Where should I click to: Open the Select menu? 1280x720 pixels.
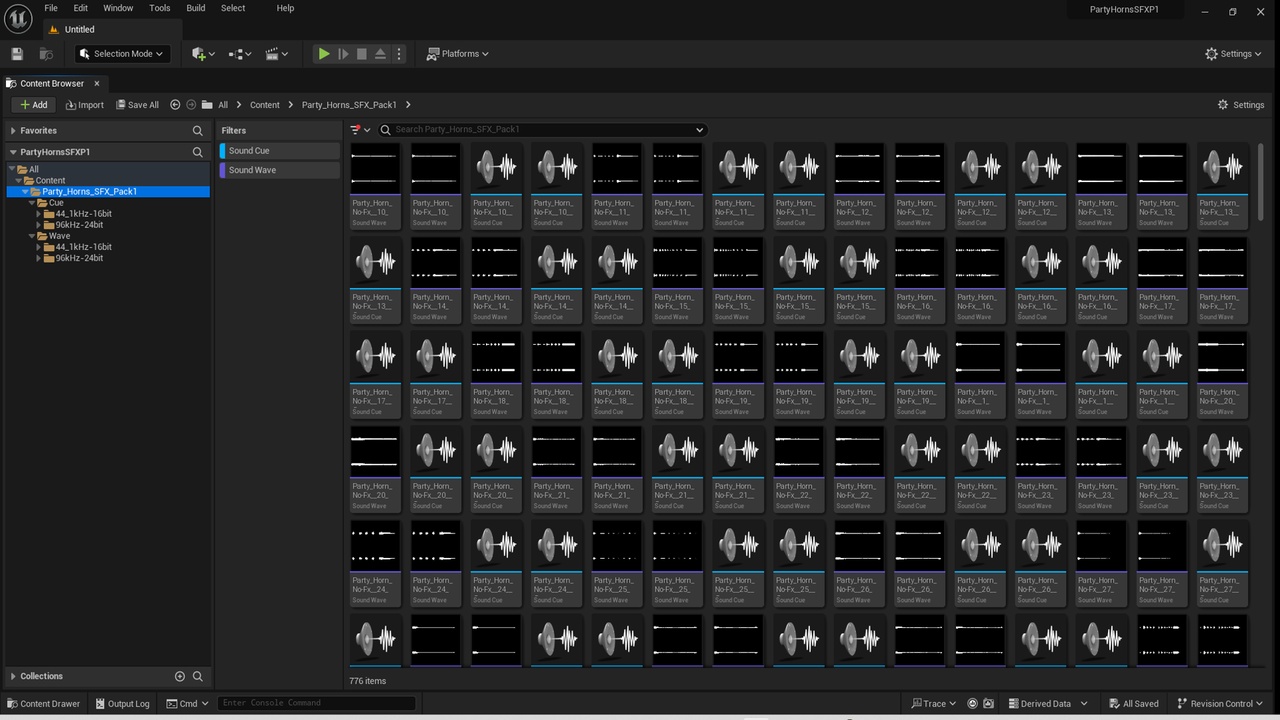233,8
